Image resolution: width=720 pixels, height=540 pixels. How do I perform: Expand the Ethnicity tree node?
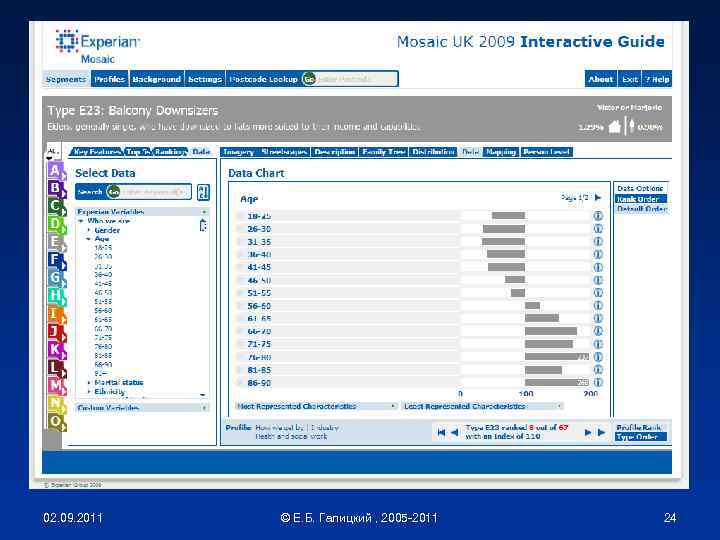(89, 391)
